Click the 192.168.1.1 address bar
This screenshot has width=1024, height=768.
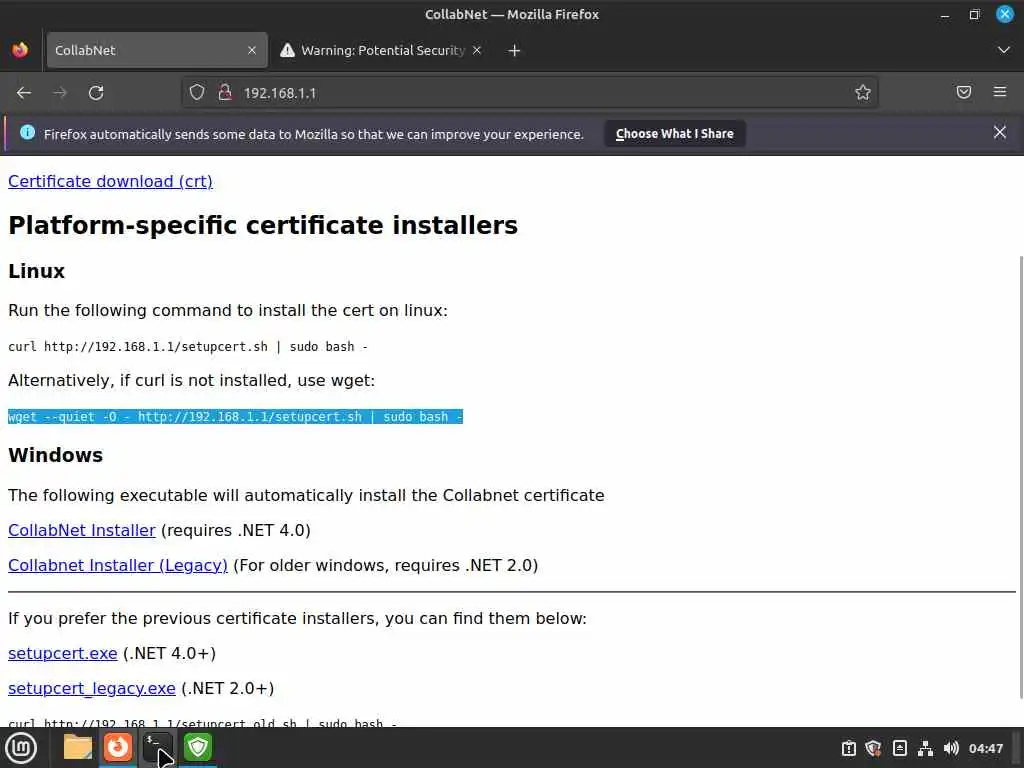tap(529, 93)
